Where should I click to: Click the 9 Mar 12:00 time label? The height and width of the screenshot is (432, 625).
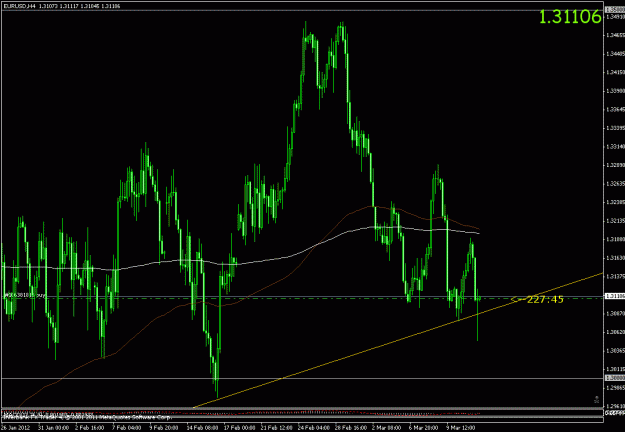[x=461, y=428]
